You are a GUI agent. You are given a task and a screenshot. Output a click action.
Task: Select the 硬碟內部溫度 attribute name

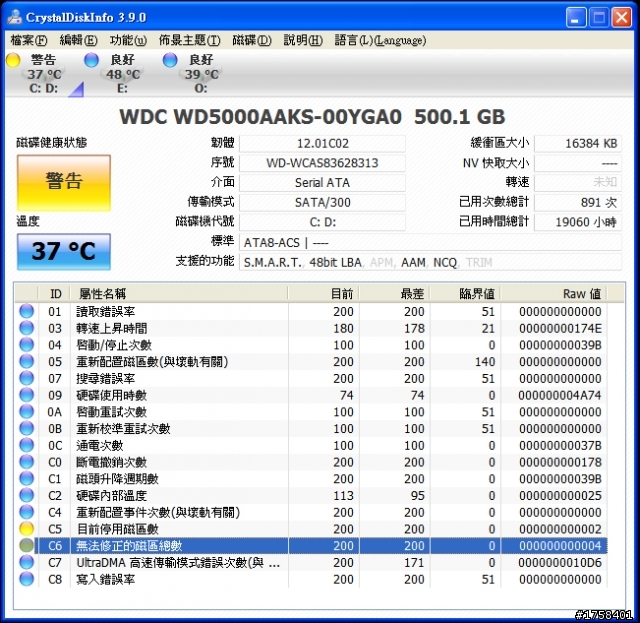point(112,496)
